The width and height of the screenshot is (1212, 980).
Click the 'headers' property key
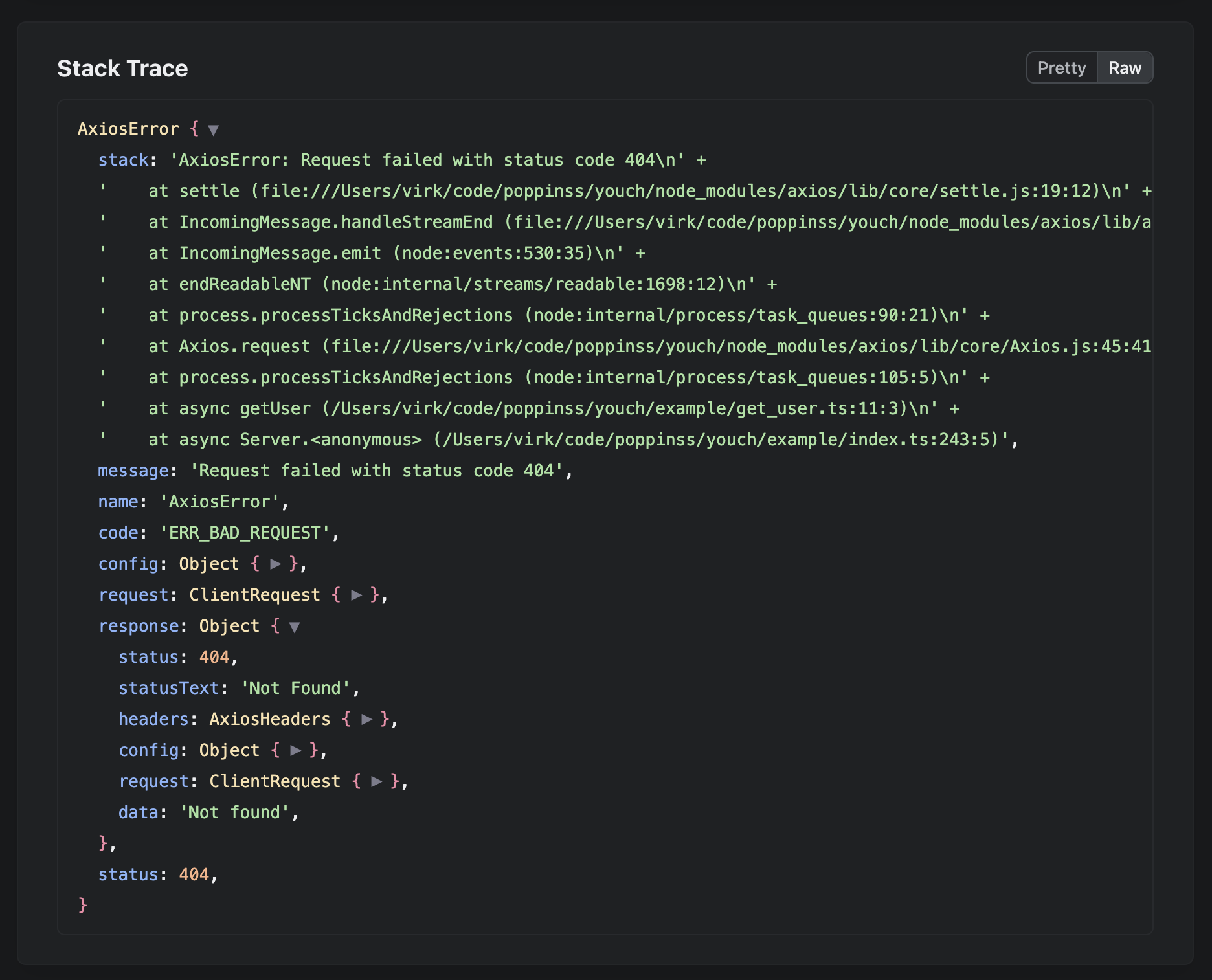click(153, 719)
